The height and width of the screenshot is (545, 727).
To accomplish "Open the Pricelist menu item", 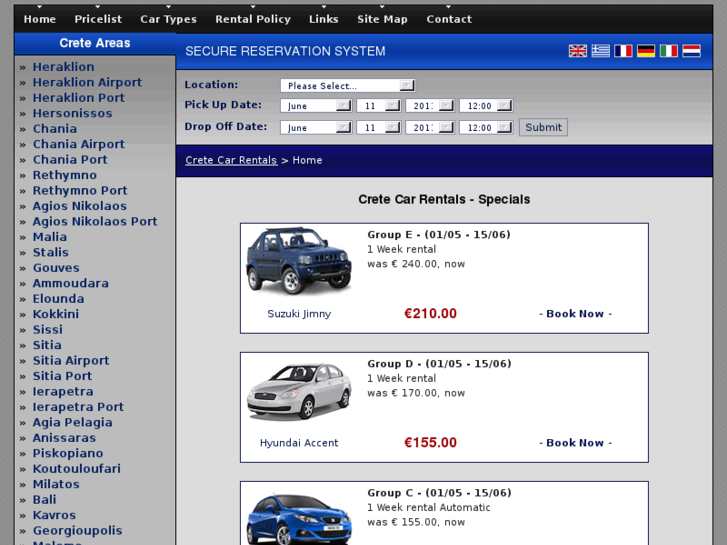I will point(98,19).
